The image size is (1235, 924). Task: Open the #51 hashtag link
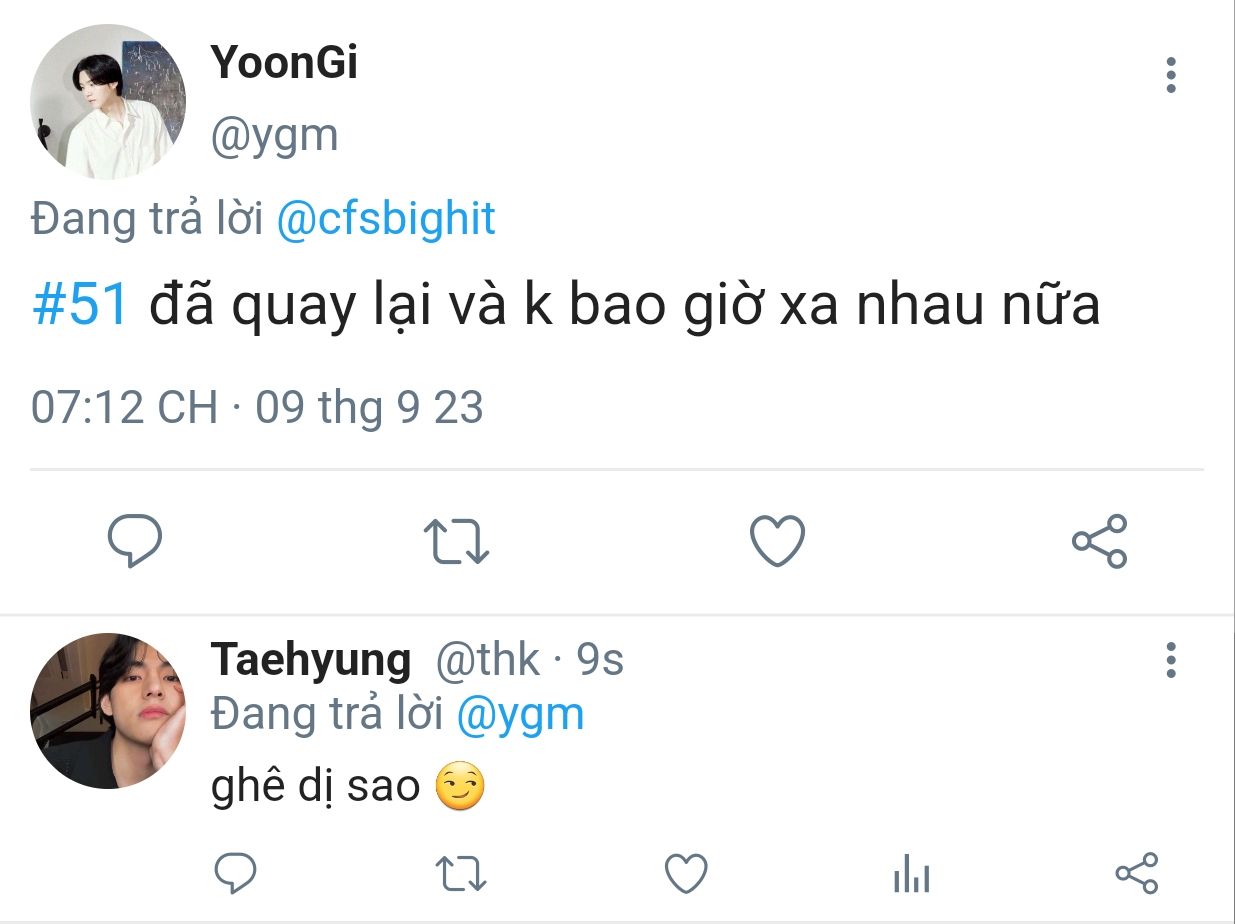[x=81, y=305]
